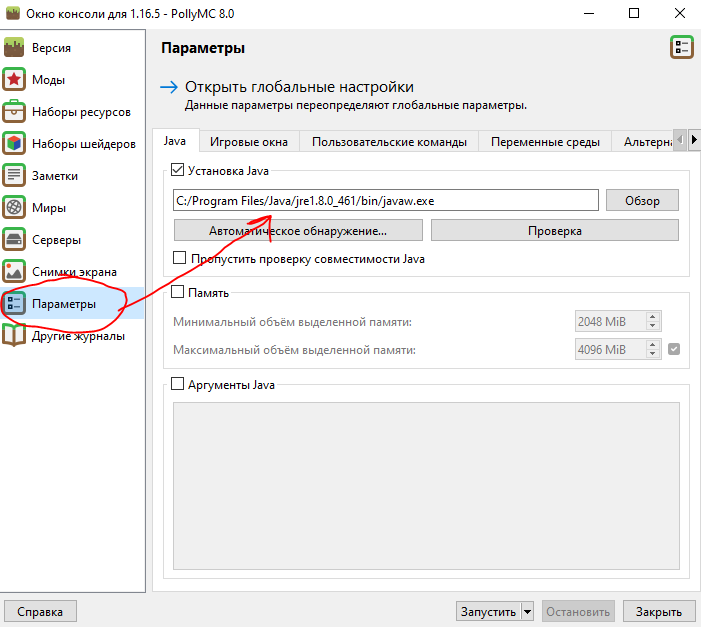Image resolution: width=701 pixels, height=627 pixels.
Task: Click the Закрыть button
Action: (659, 611)
